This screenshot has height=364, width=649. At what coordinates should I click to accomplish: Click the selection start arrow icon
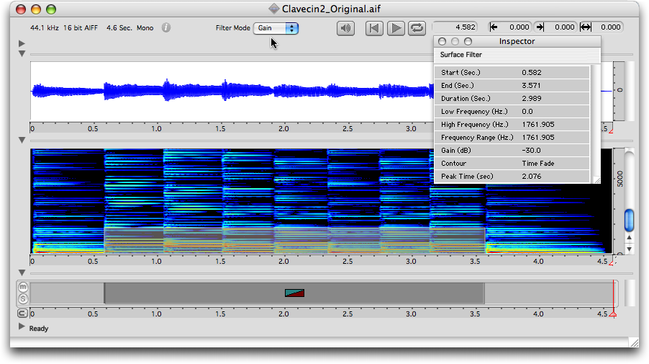coord(493,27)
